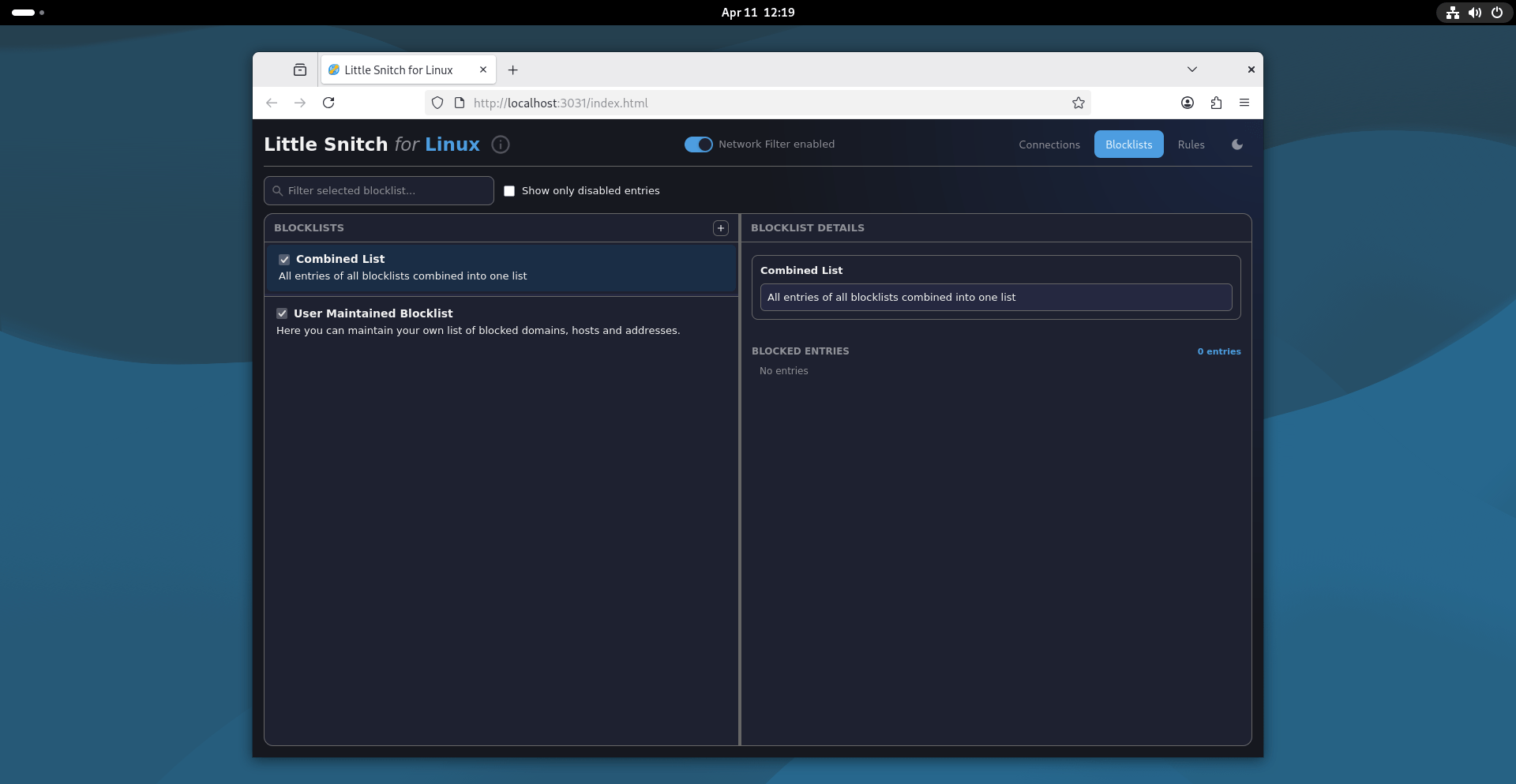Enable Show only disabled entries
The image size is (1516, 784).
click(x=509, y=191)
